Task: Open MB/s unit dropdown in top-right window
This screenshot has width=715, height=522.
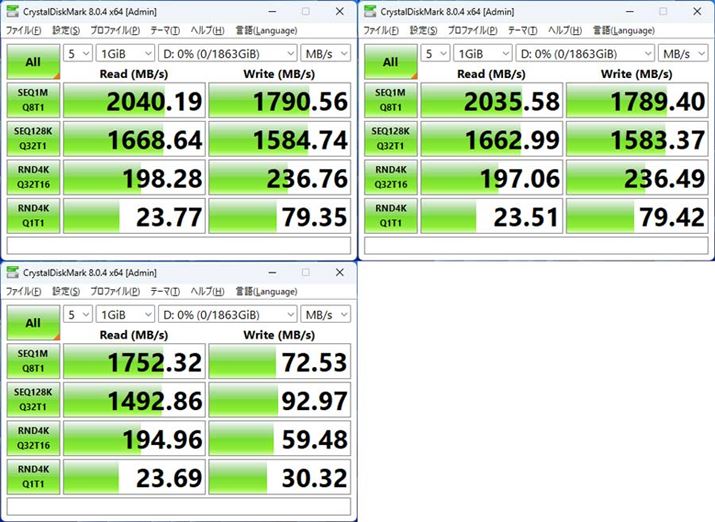Action: click(683, 54)
